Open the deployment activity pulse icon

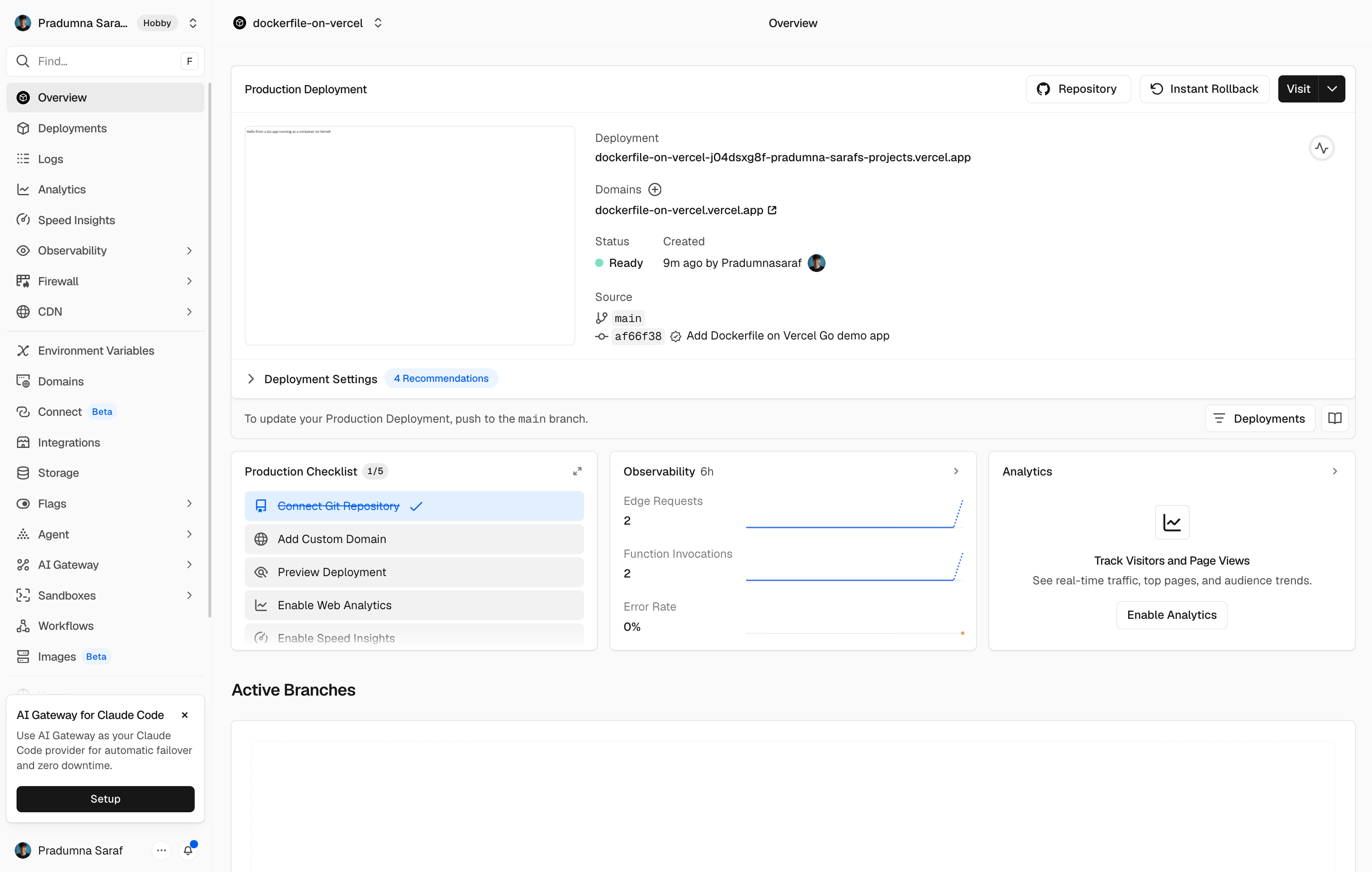click(x=1321, y=148)
